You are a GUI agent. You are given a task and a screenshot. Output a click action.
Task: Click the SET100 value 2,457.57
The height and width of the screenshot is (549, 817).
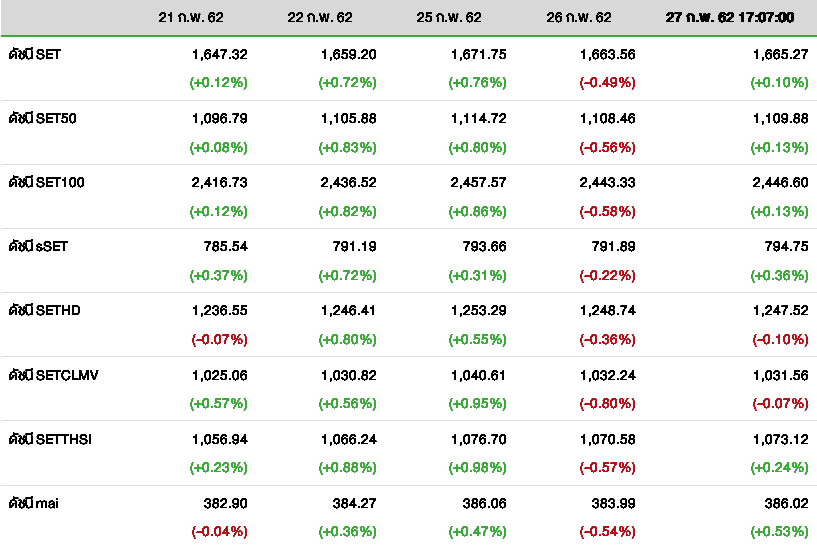(x=478, y=182)
